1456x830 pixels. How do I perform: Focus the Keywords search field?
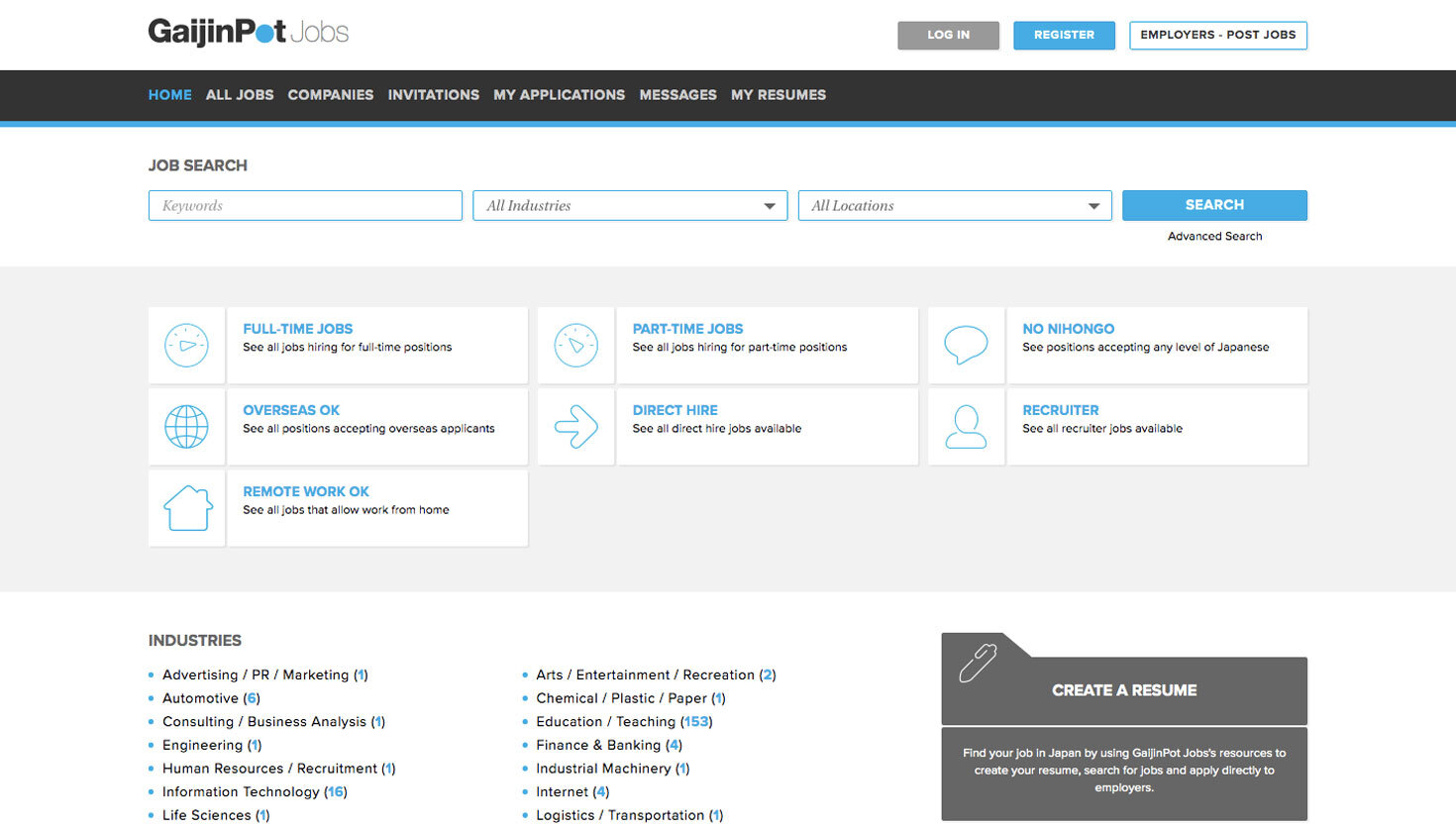(305, 206)
